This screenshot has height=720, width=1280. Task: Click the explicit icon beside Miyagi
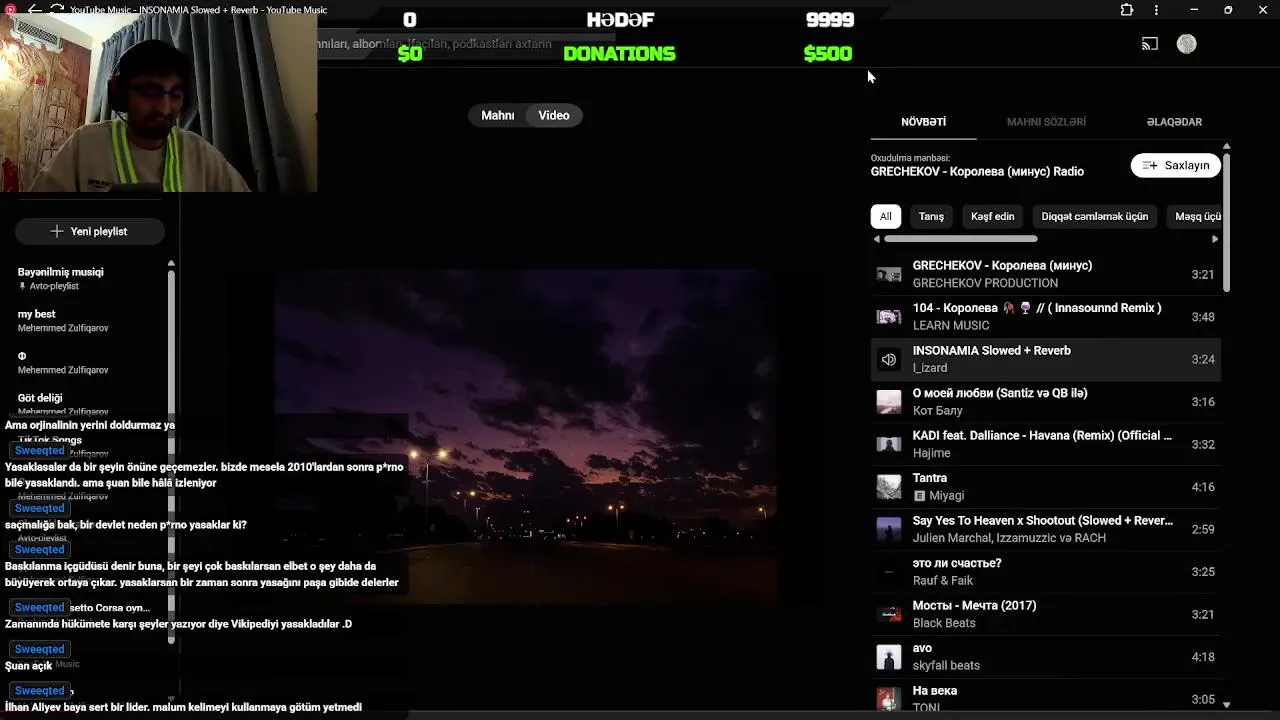(x=920, y=496)
